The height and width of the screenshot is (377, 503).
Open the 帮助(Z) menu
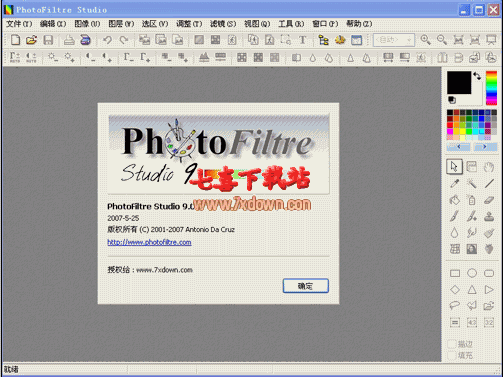(359, 24)
